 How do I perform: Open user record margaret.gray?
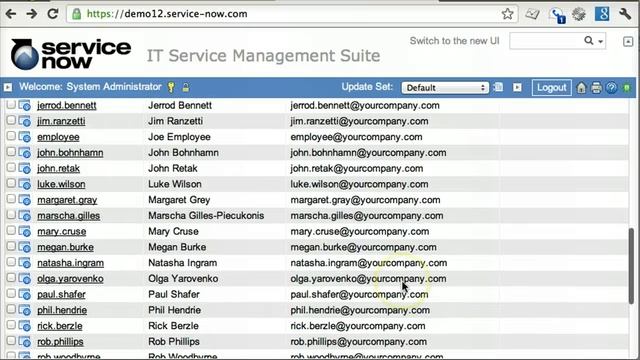point(67,200)
